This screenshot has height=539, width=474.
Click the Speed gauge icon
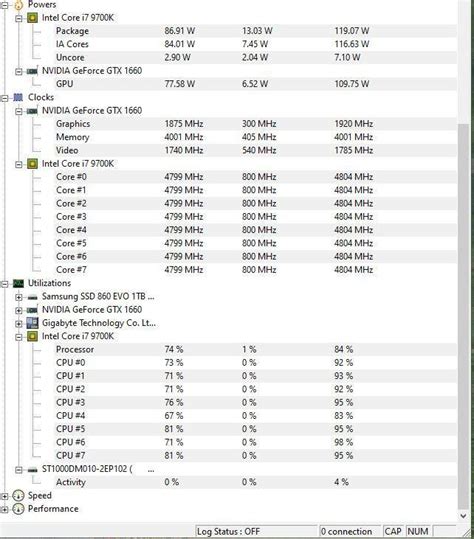point(19,496)
